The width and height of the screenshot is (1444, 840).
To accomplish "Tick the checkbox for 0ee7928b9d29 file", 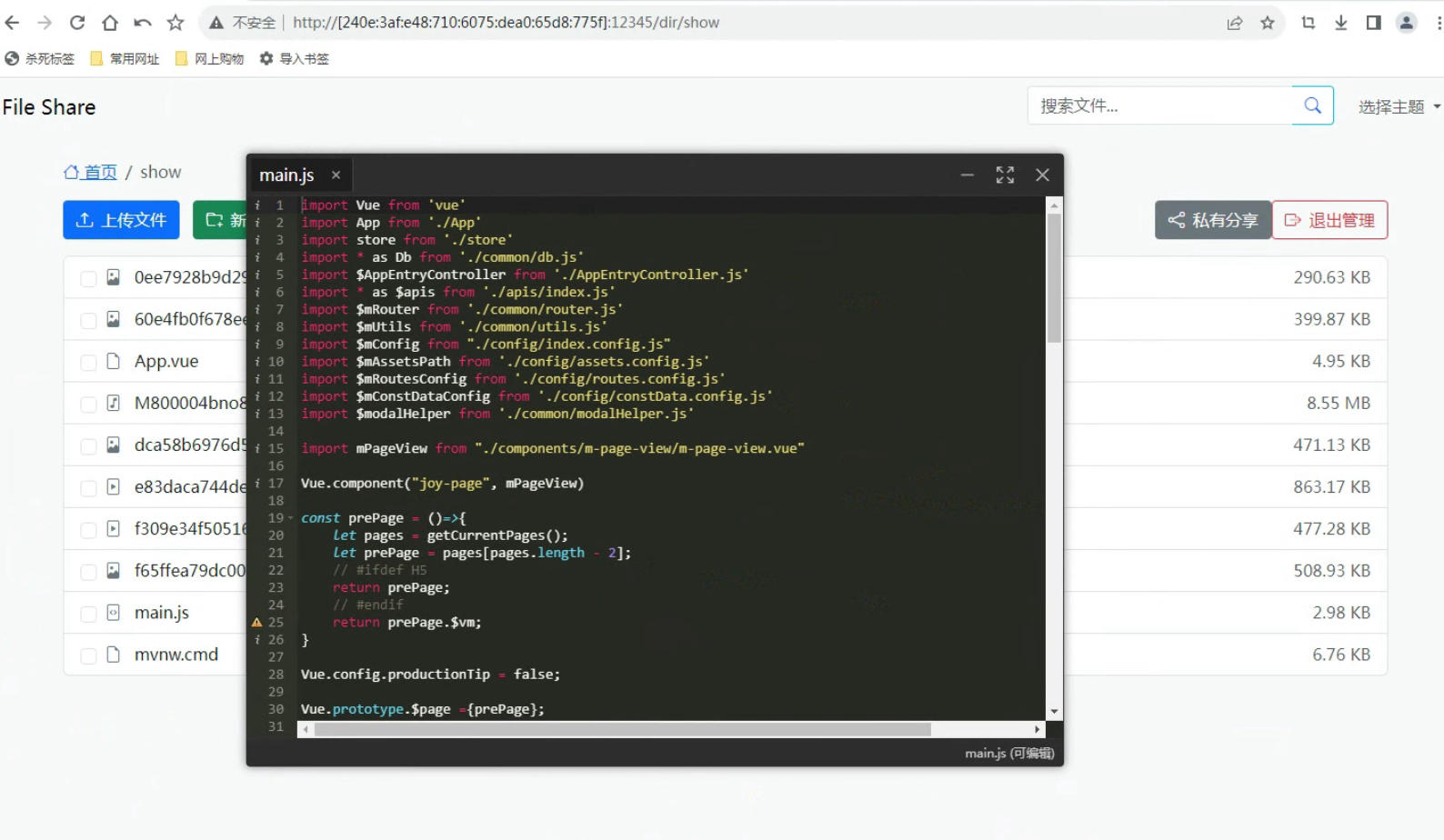I will [x=88, y=279].
